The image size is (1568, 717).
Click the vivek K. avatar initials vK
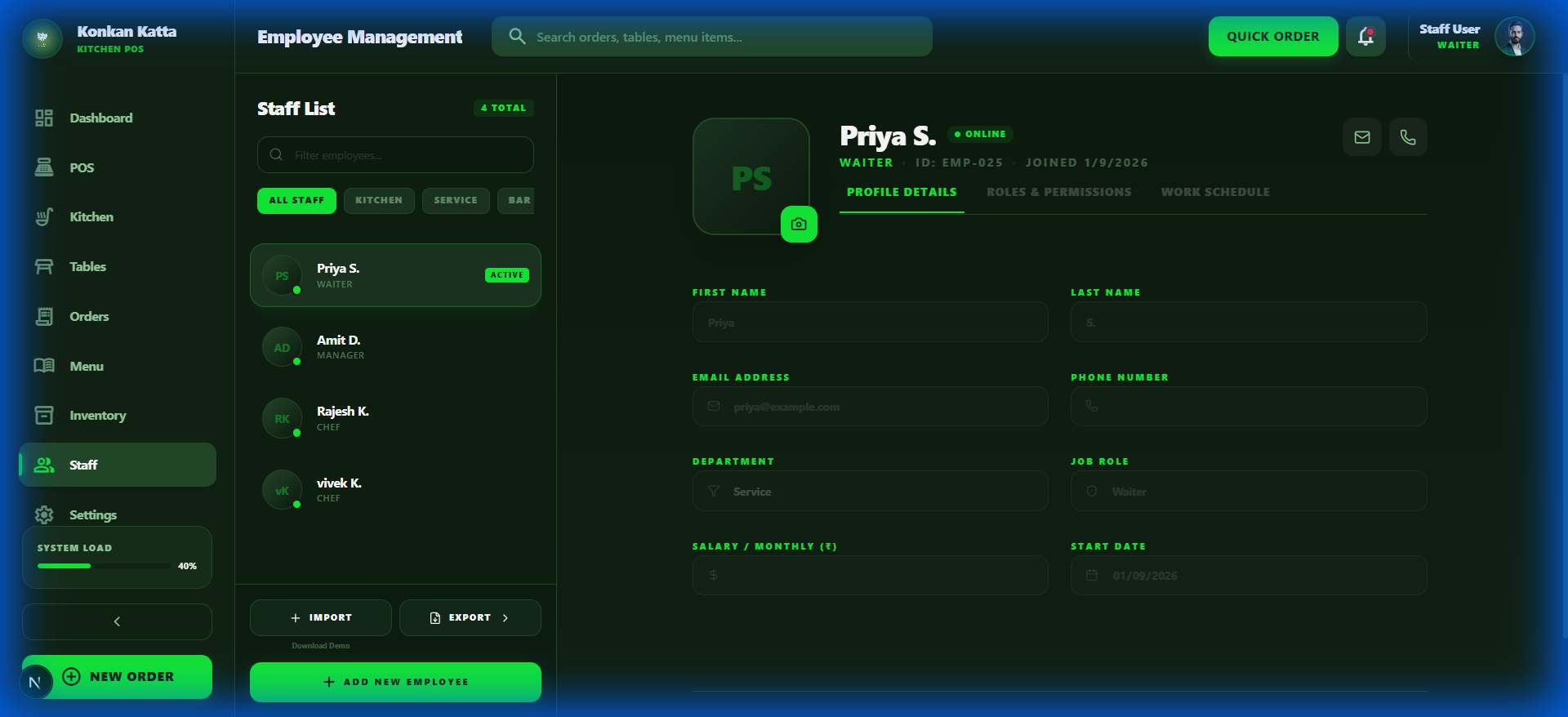[x=282, y=491]
